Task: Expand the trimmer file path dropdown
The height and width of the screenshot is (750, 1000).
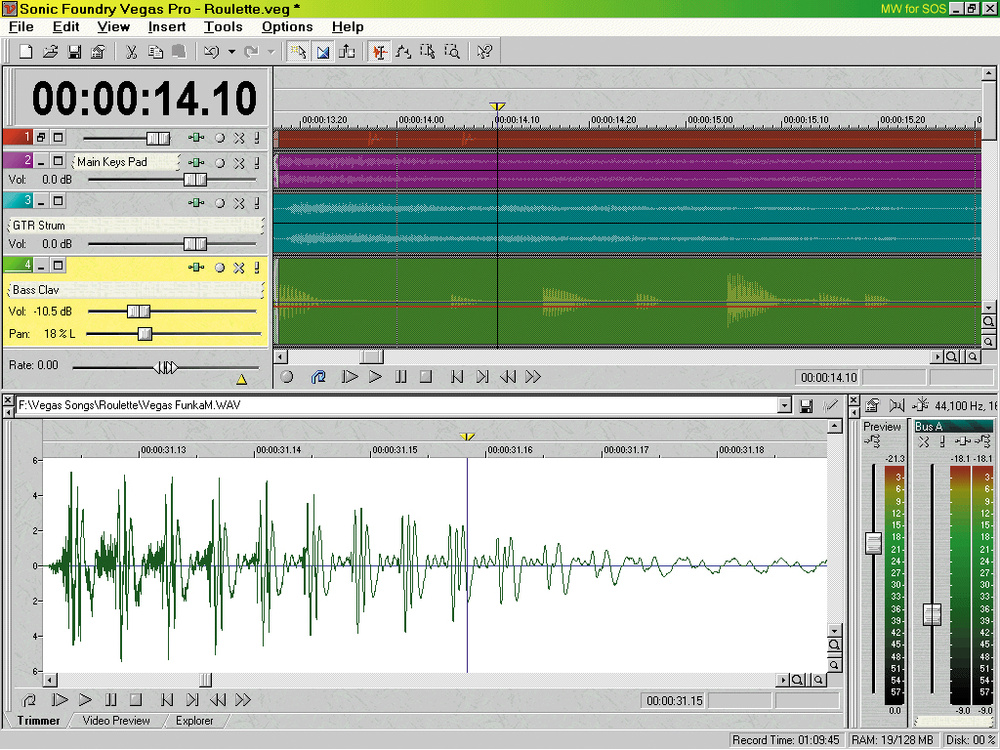Action: [784, 405]
